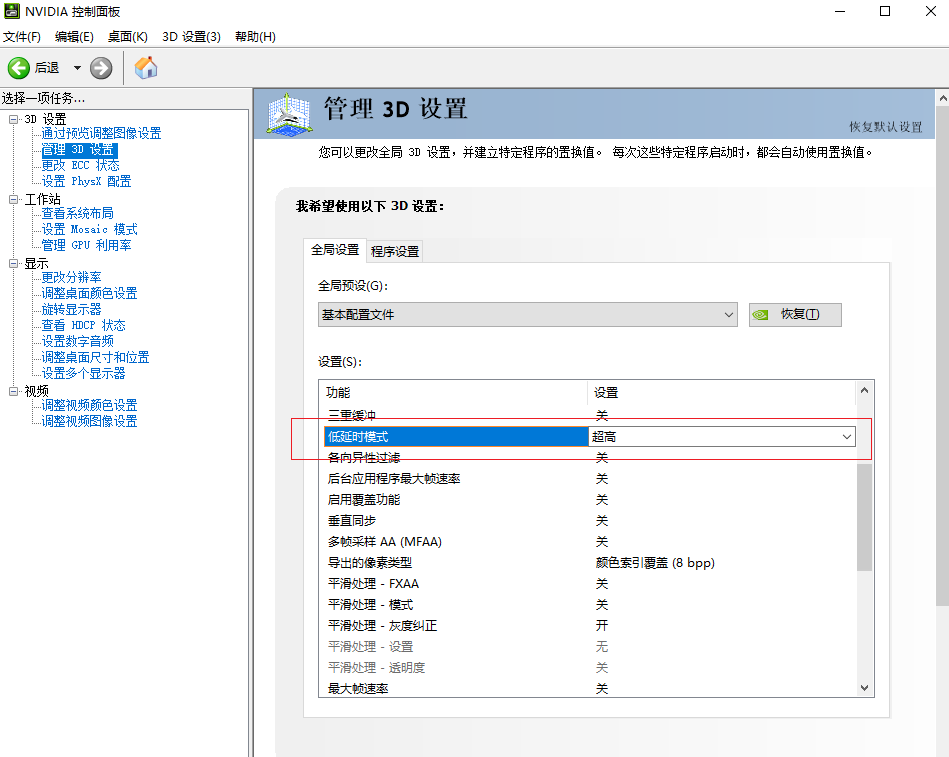Select 管理 3D 设置 in task tree
949x757 pixels.
pyautogui.click(x=79, y=149)
